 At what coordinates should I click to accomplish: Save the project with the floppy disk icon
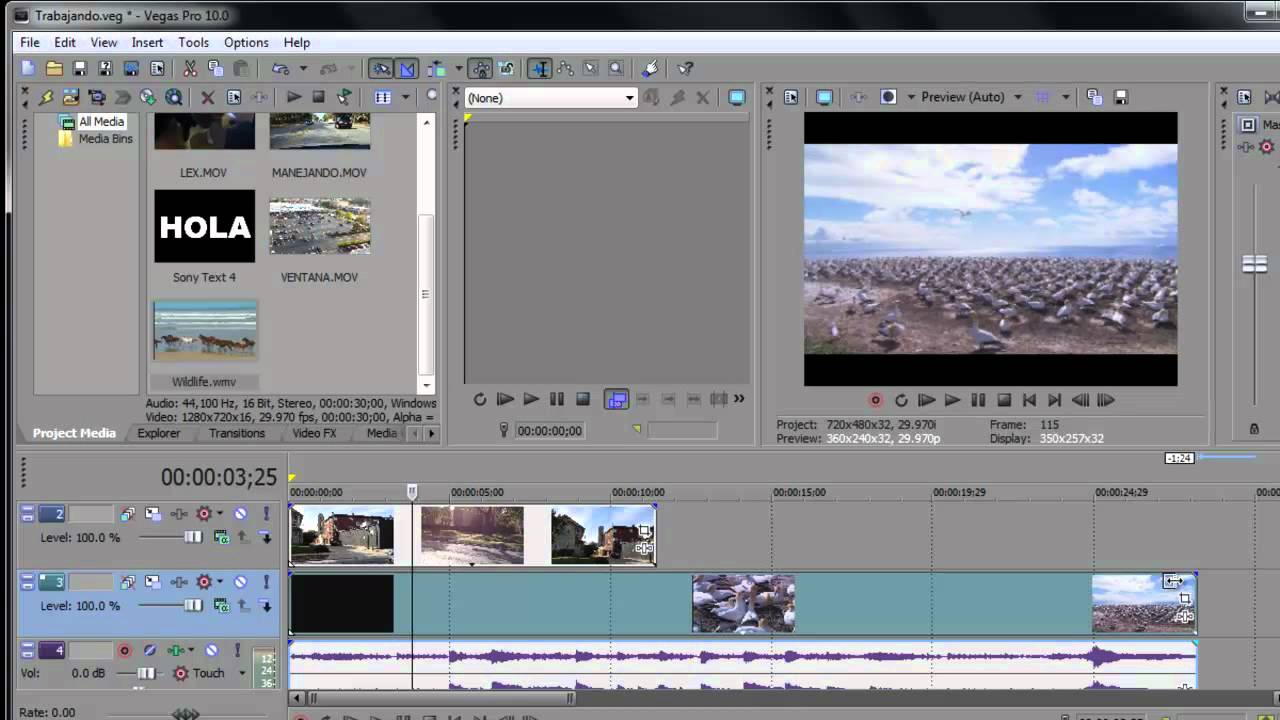click(x=80, y=69)
